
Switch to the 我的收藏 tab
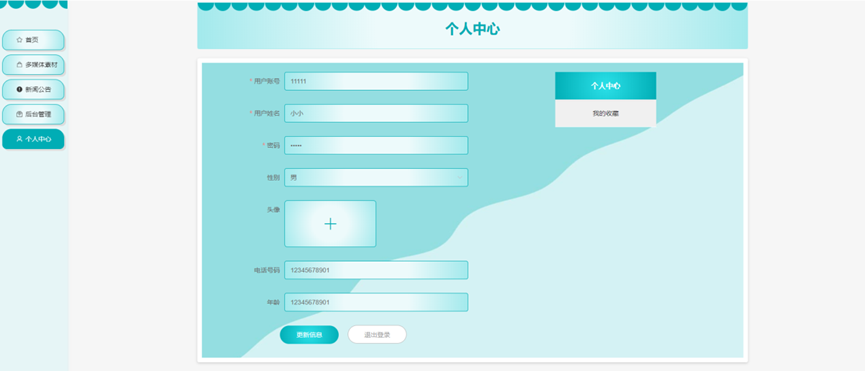coord(605,114)
